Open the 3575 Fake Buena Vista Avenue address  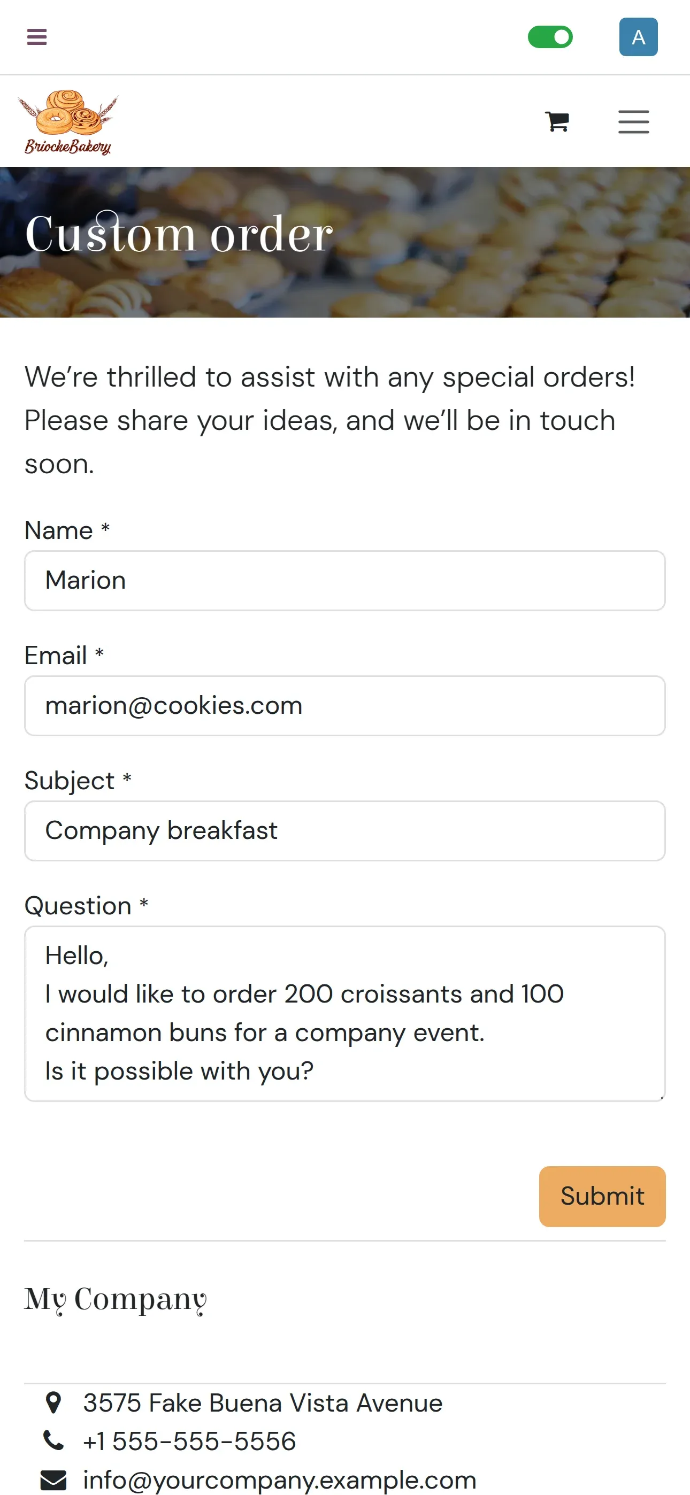tap(262, 1403)
